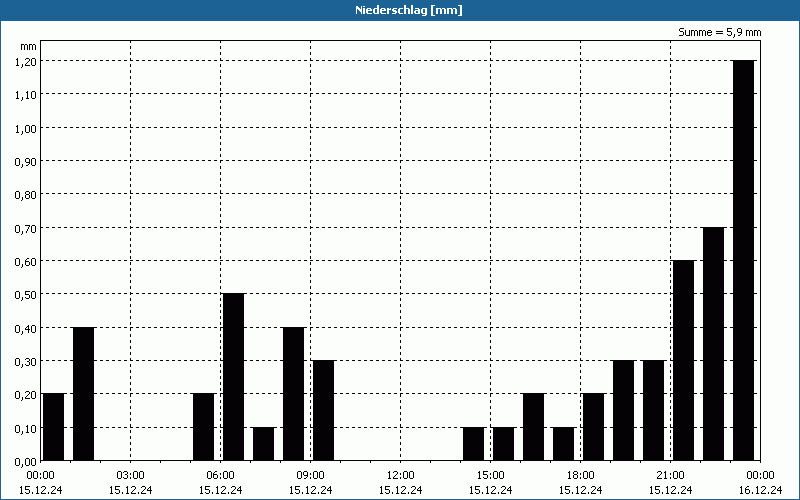Click the 0,60 y-axis value
800x500 pixels.
click(x=25, y=261)
